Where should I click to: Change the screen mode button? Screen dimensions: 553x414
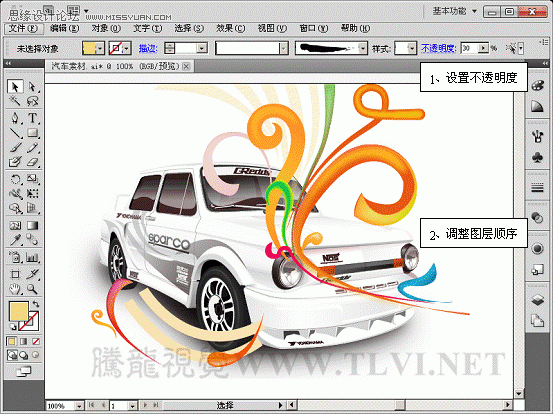tap(24, 371)
